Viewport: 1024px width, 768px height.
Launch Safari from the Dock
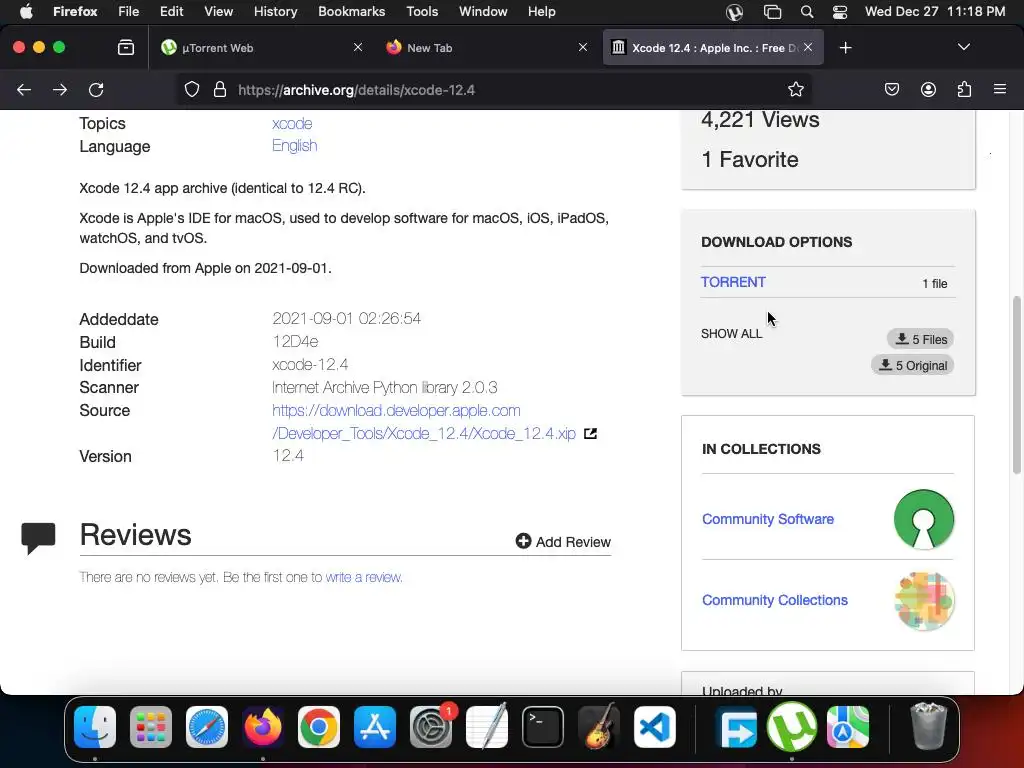tap(207, 727)
